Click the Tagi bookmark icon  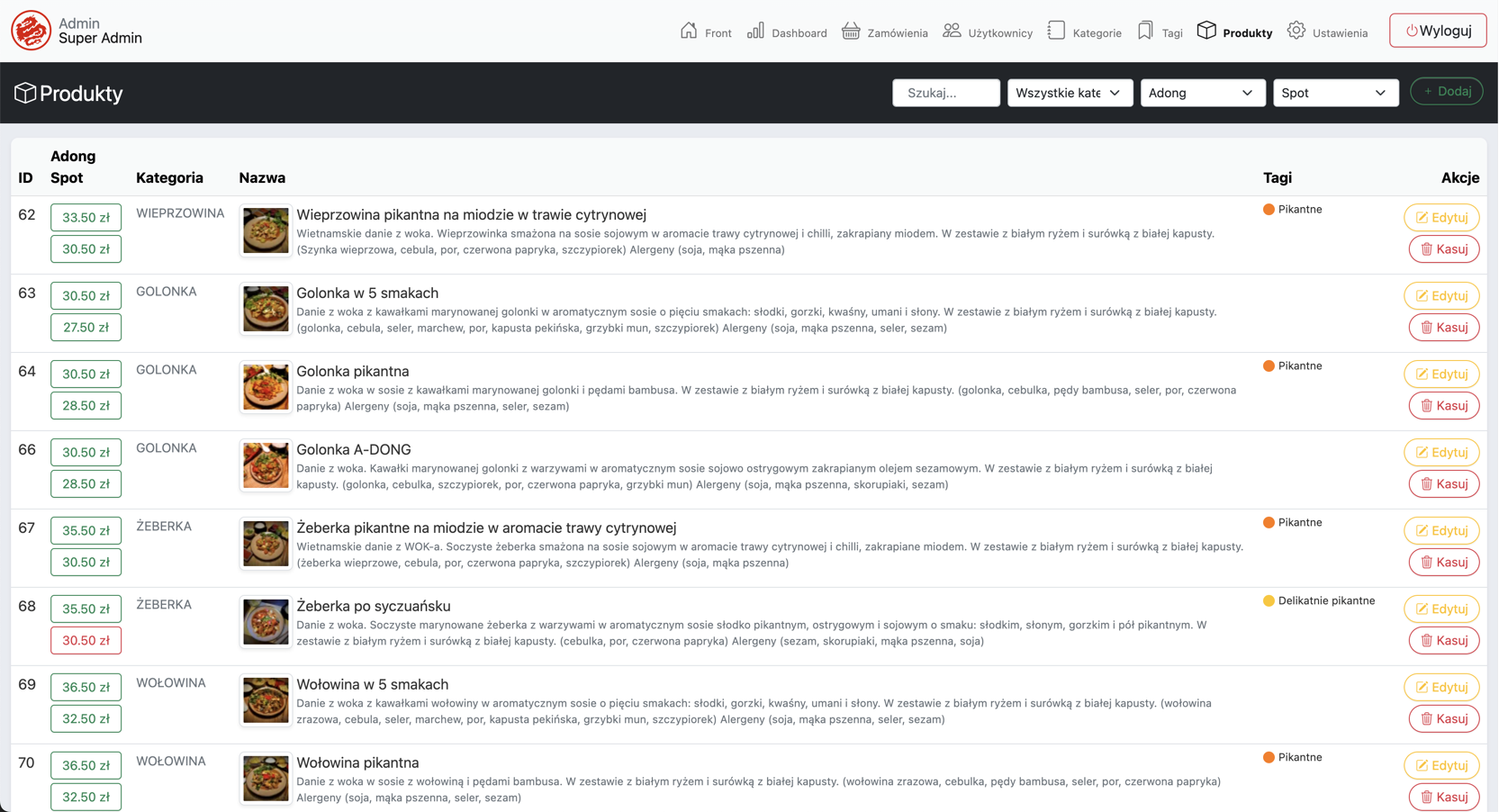(x=1145, y=31)
